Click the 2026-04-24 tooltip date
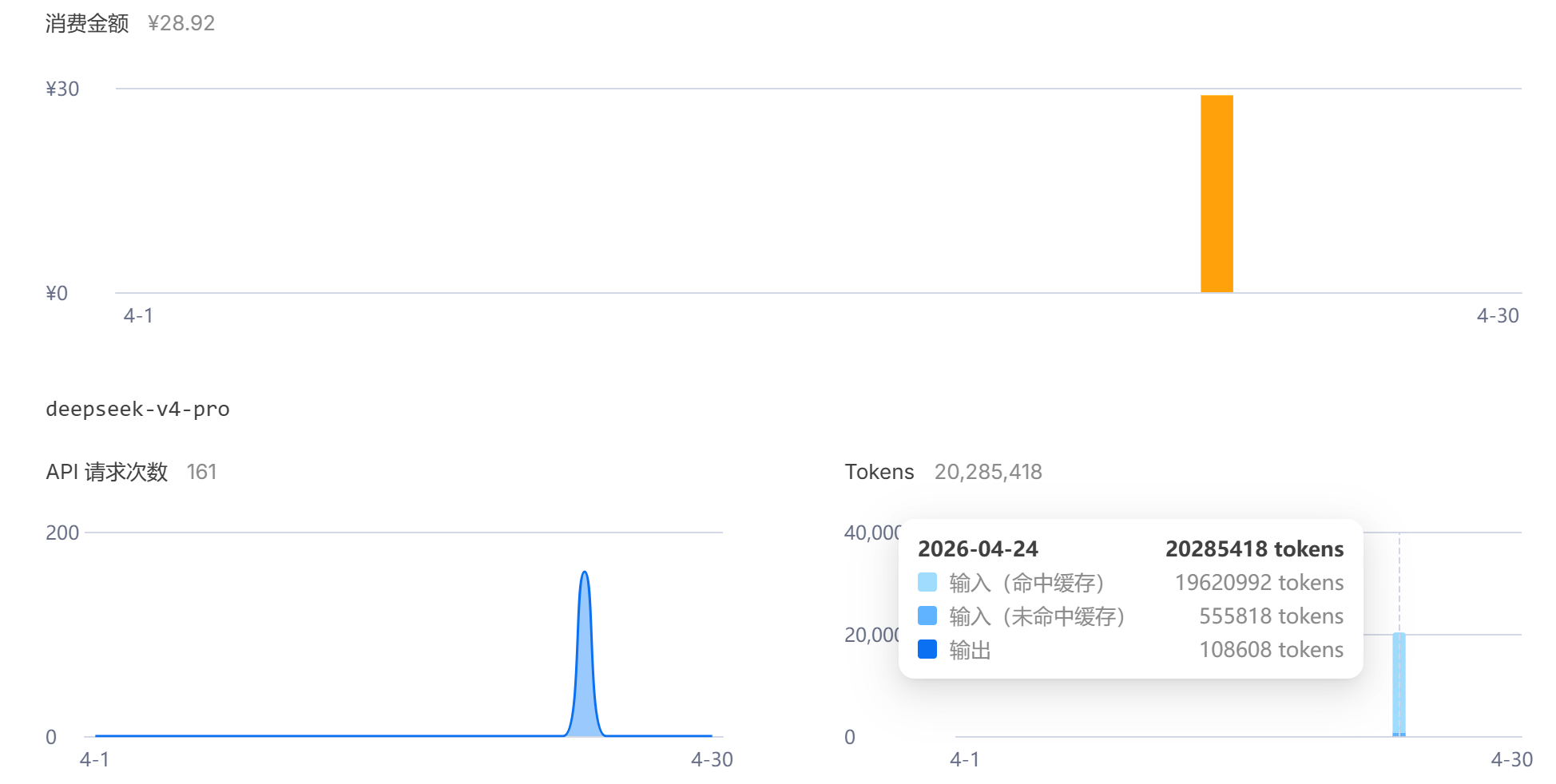1556x784 pixels. (978, 548)
